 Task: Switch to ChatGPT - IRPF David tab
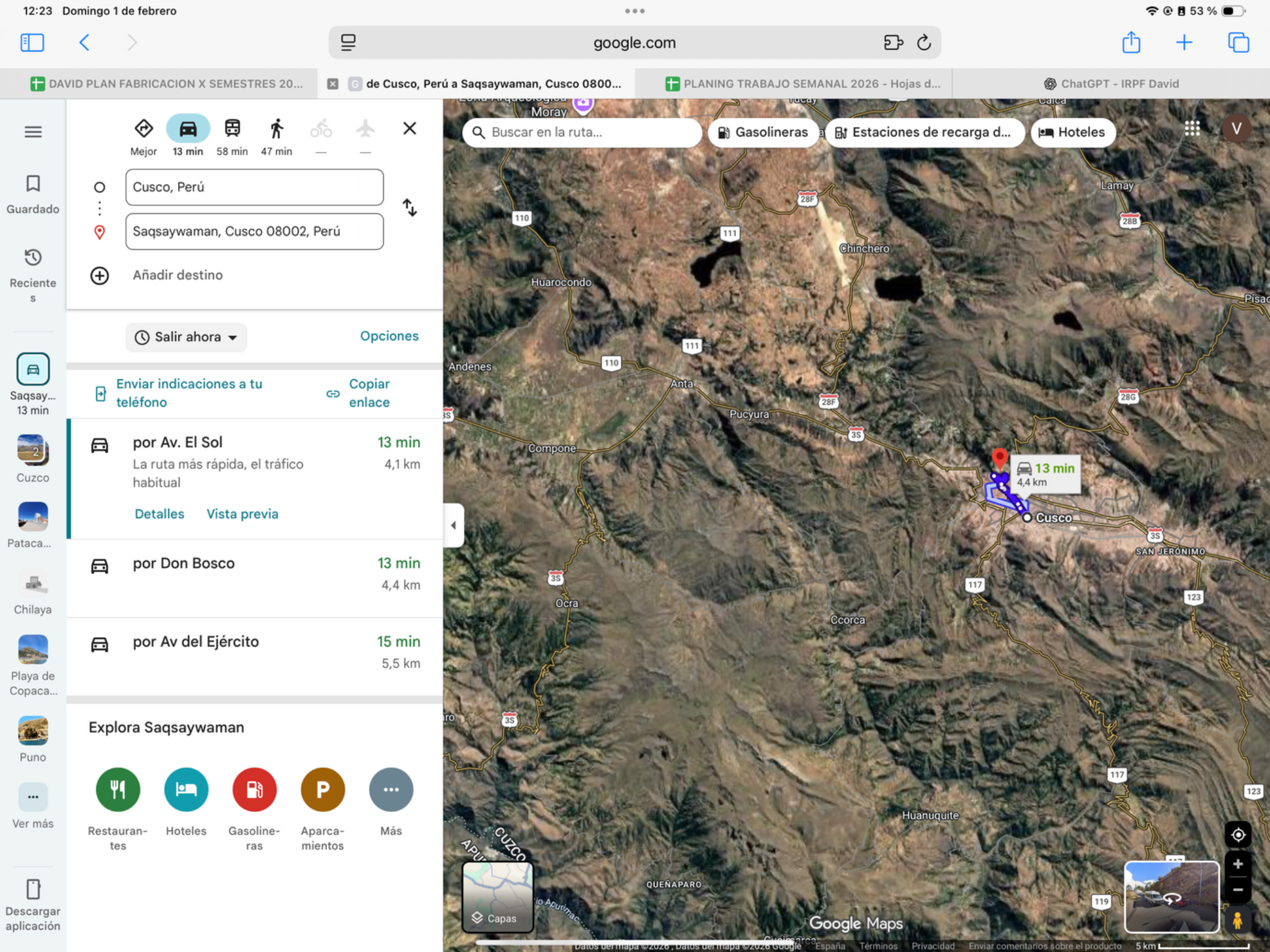pyautogui.click(x=1111, y=84)
